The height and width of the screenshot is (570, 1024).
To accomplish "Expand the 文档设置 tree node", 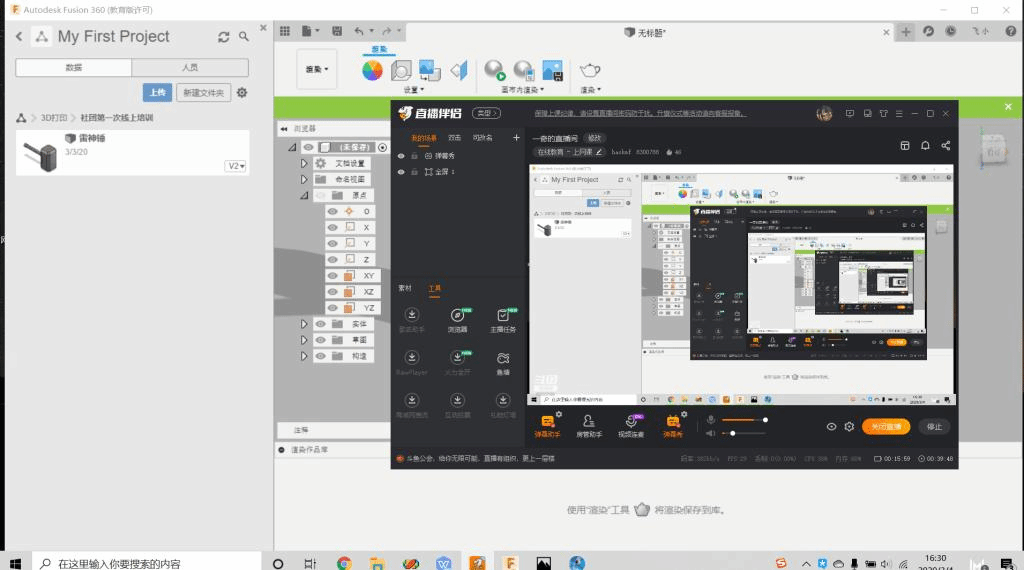I will (305, 163).
